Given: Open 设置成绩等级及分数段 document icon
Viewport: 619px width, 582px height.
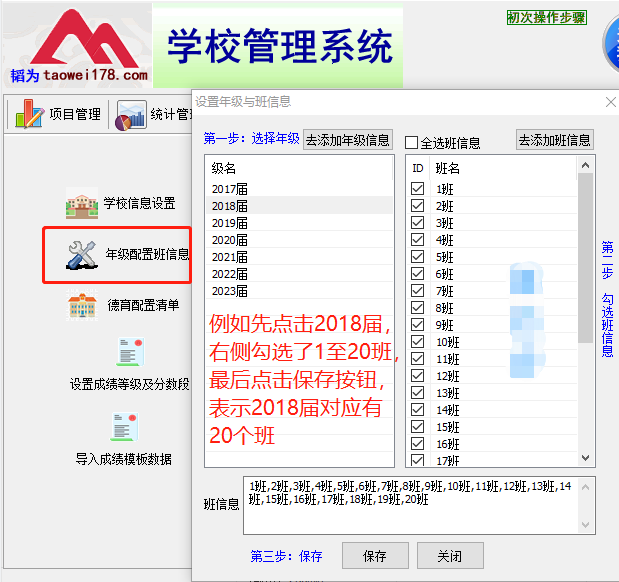Looking at the screenshot, I should [x=131, y=352].
